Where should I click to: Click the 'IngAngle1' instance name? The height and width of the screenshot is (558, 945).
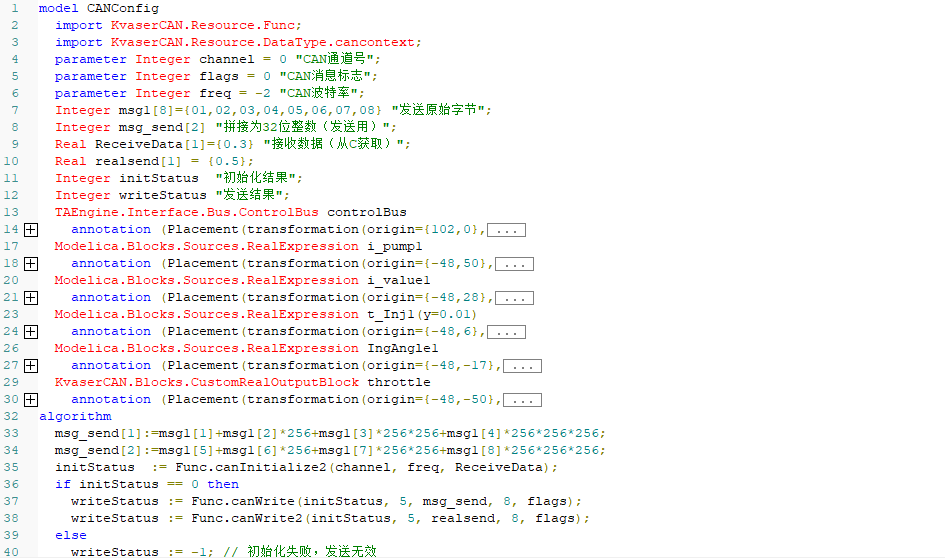pos(403,348)
